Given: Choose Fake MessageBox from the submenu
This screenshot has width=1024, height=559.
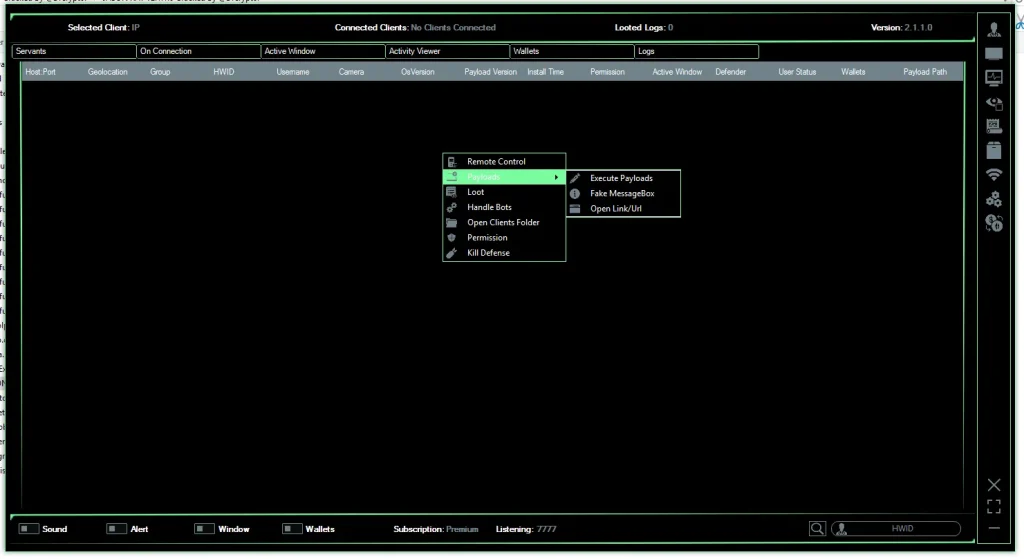Looking at the screenshot, I should tap(622, 193).
